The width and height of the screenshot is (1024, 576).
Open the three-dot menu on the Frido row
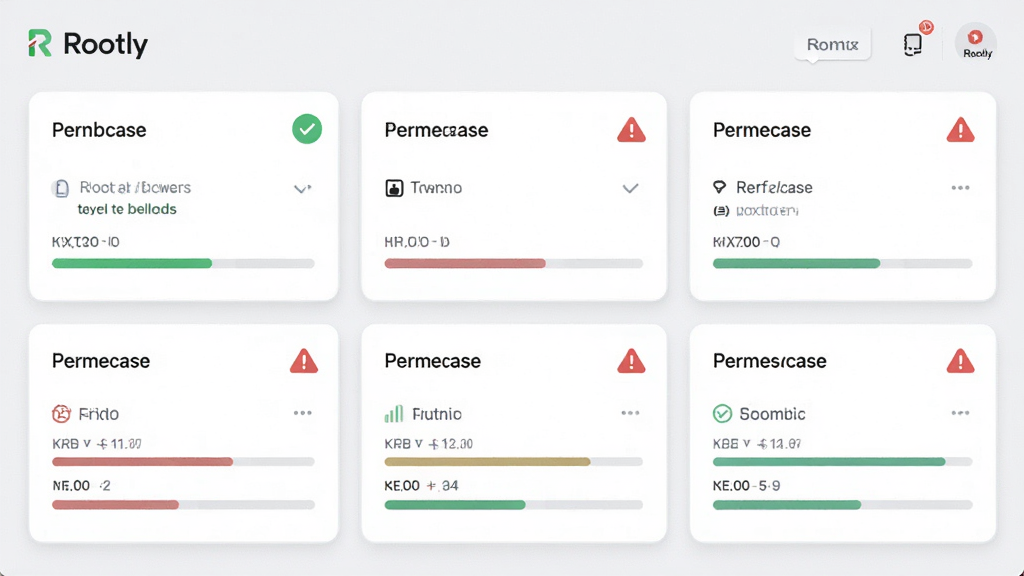[302, 413]
